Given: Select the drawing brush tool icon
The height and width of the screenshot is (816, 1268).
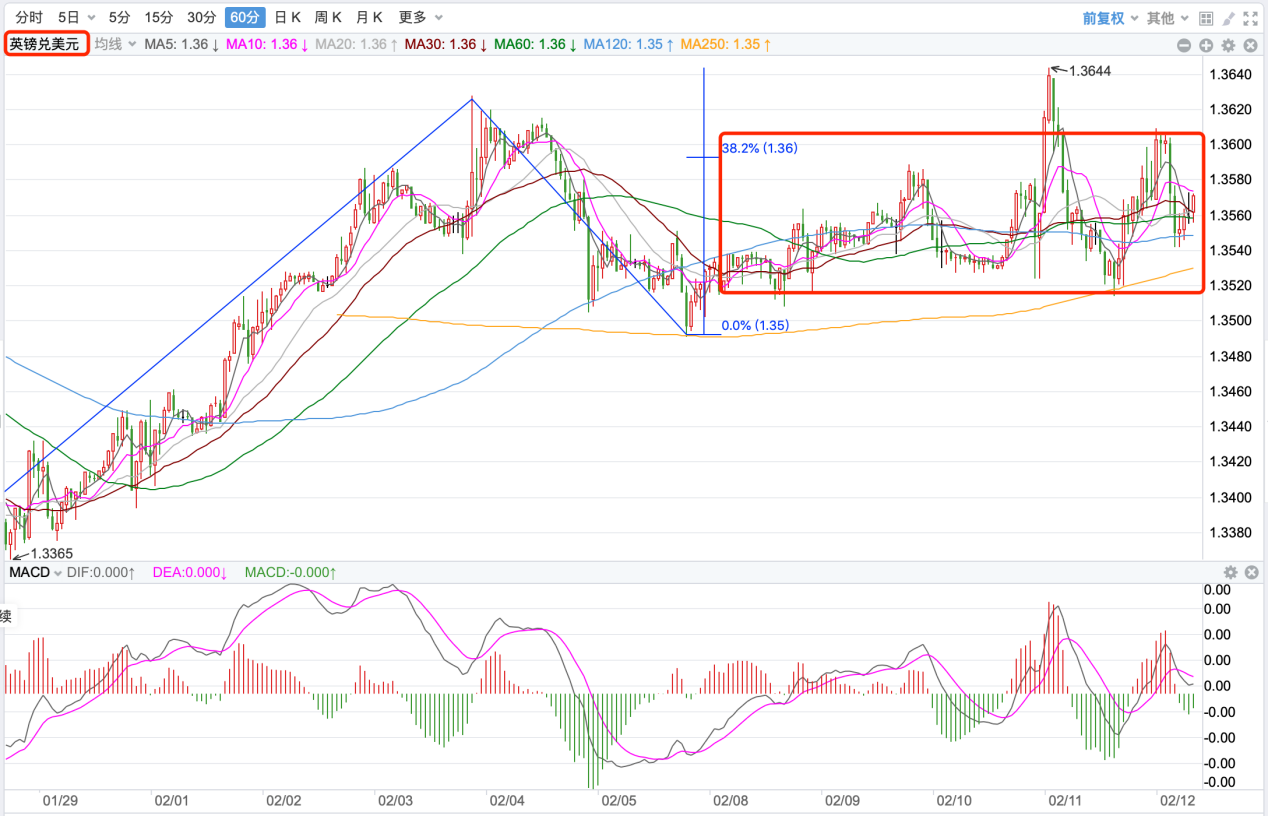Looking at the screenshot, I should tap(1228, 18).
